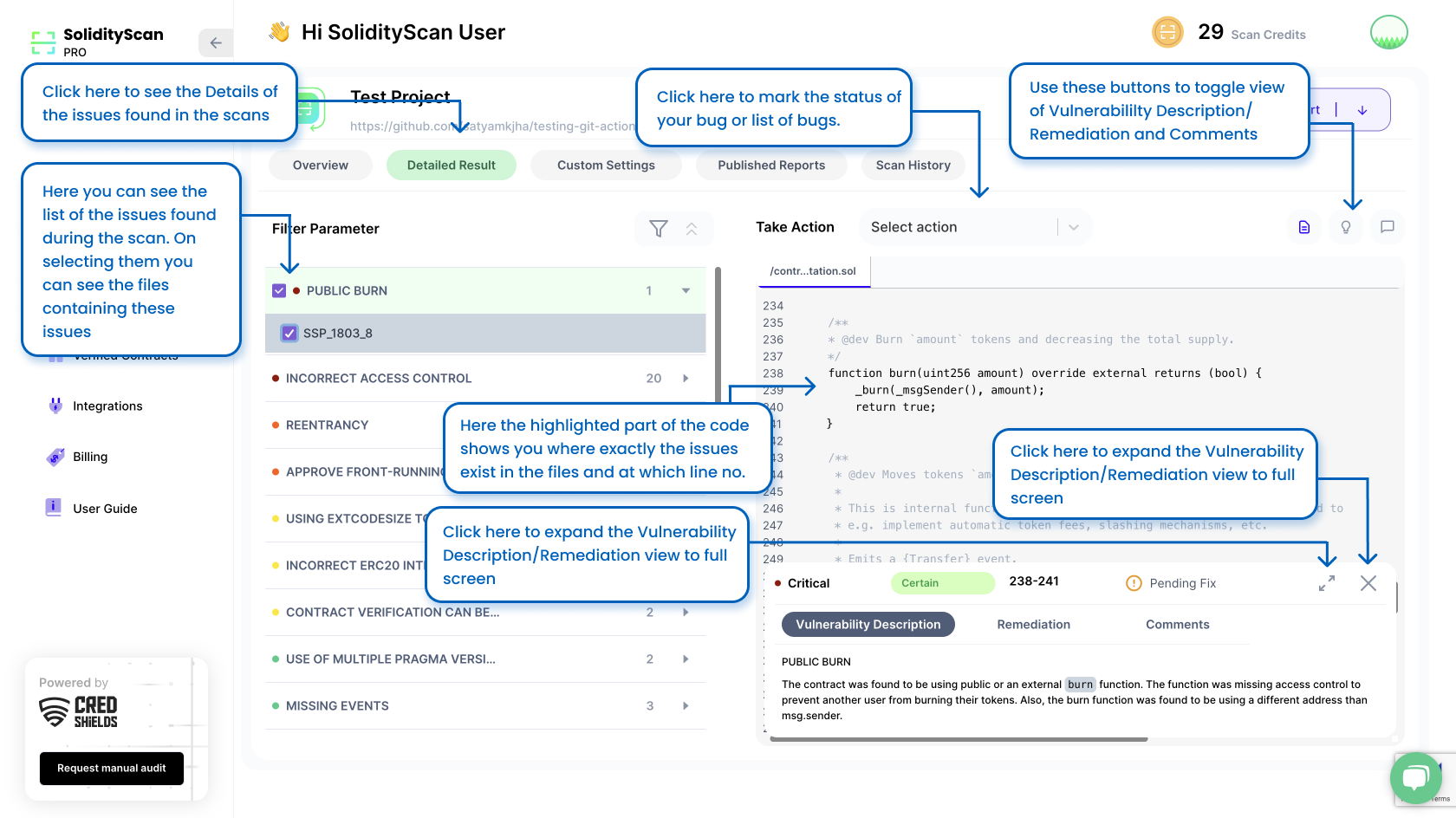Switch to the Overview tab
Screen dimensions: 1456x818
coord(320,166)
